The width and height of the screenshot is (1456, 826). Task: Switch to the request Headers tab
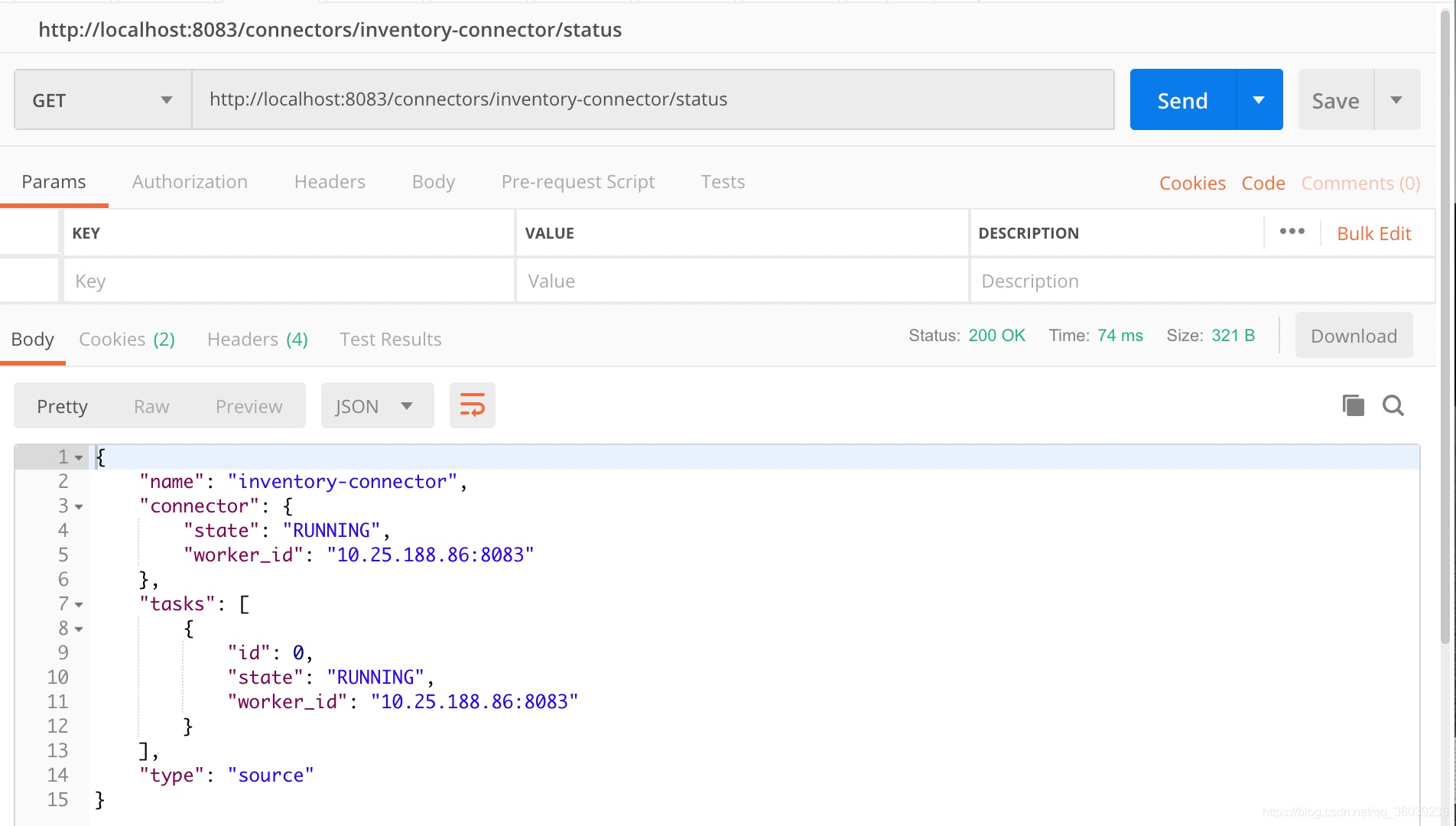pos(330,182)
